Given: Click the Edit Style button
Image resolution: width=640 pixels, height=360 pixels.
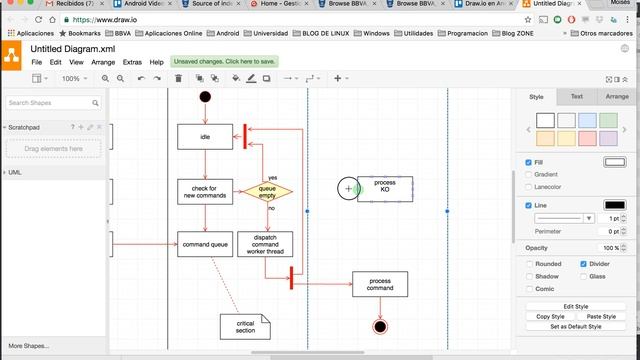Looking at the screenshot, I should pos(576,307).
